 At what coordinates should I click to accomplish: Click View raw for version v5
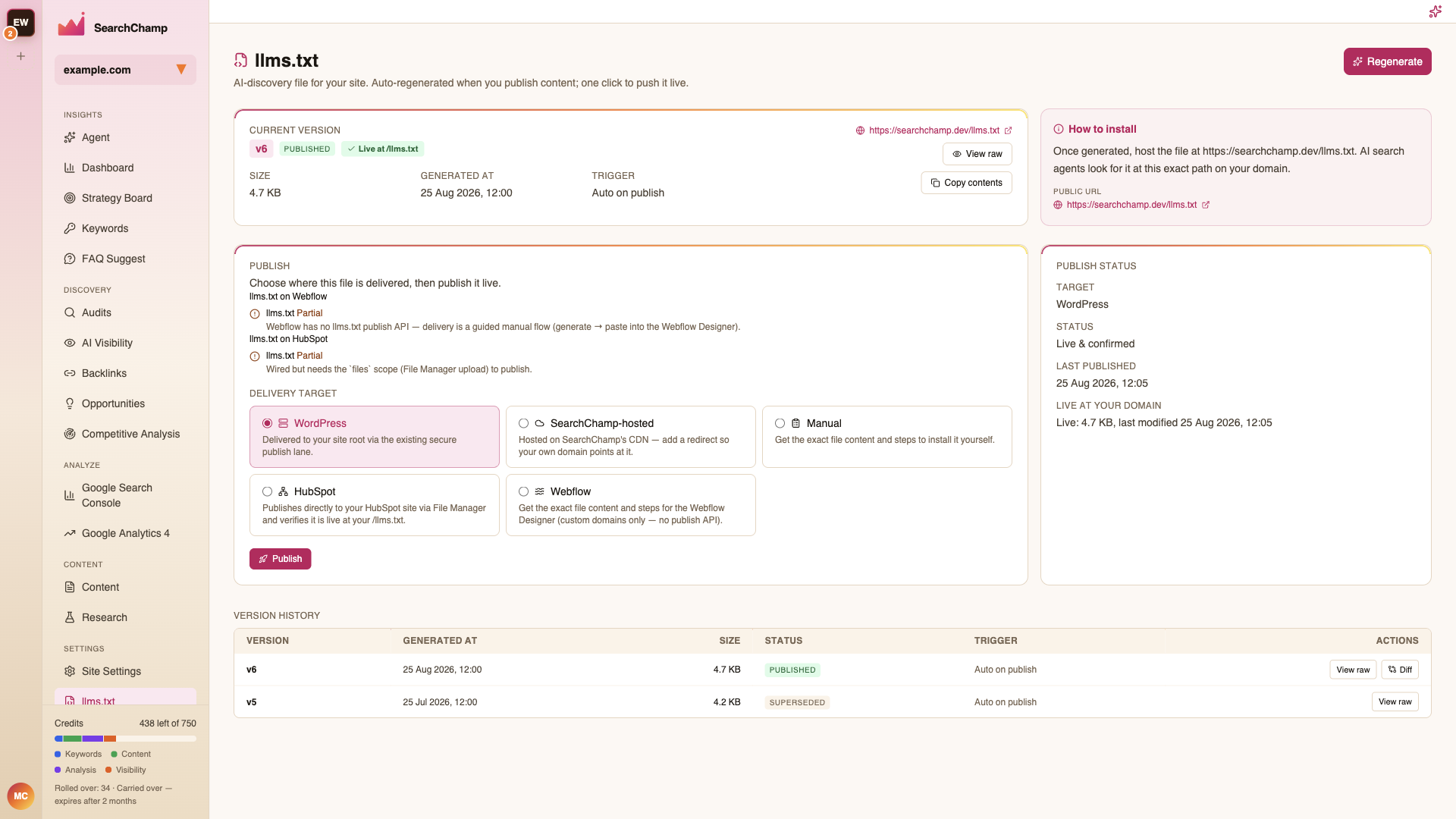tap(1395, 701)
